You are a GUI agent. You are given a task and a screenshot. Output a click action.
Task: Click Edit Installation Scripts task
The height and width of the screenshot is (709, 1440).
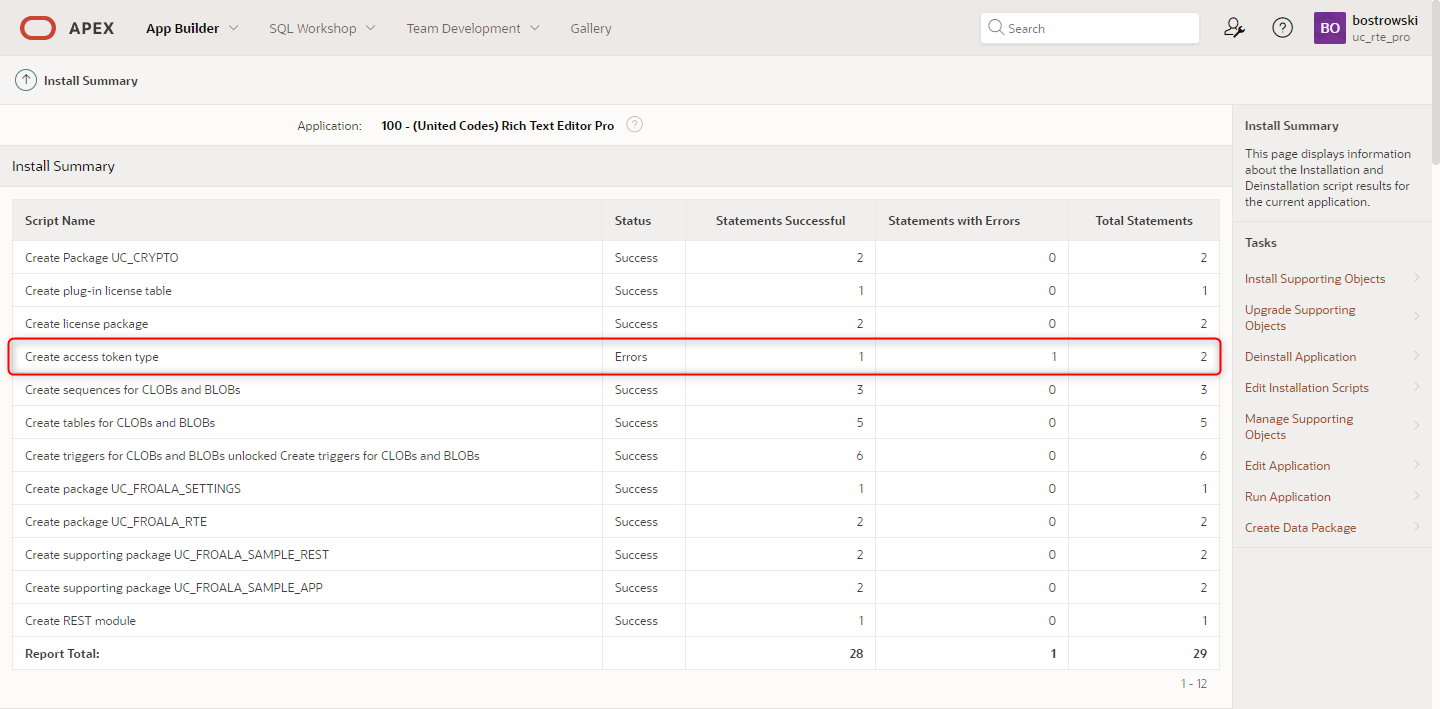1307,388
